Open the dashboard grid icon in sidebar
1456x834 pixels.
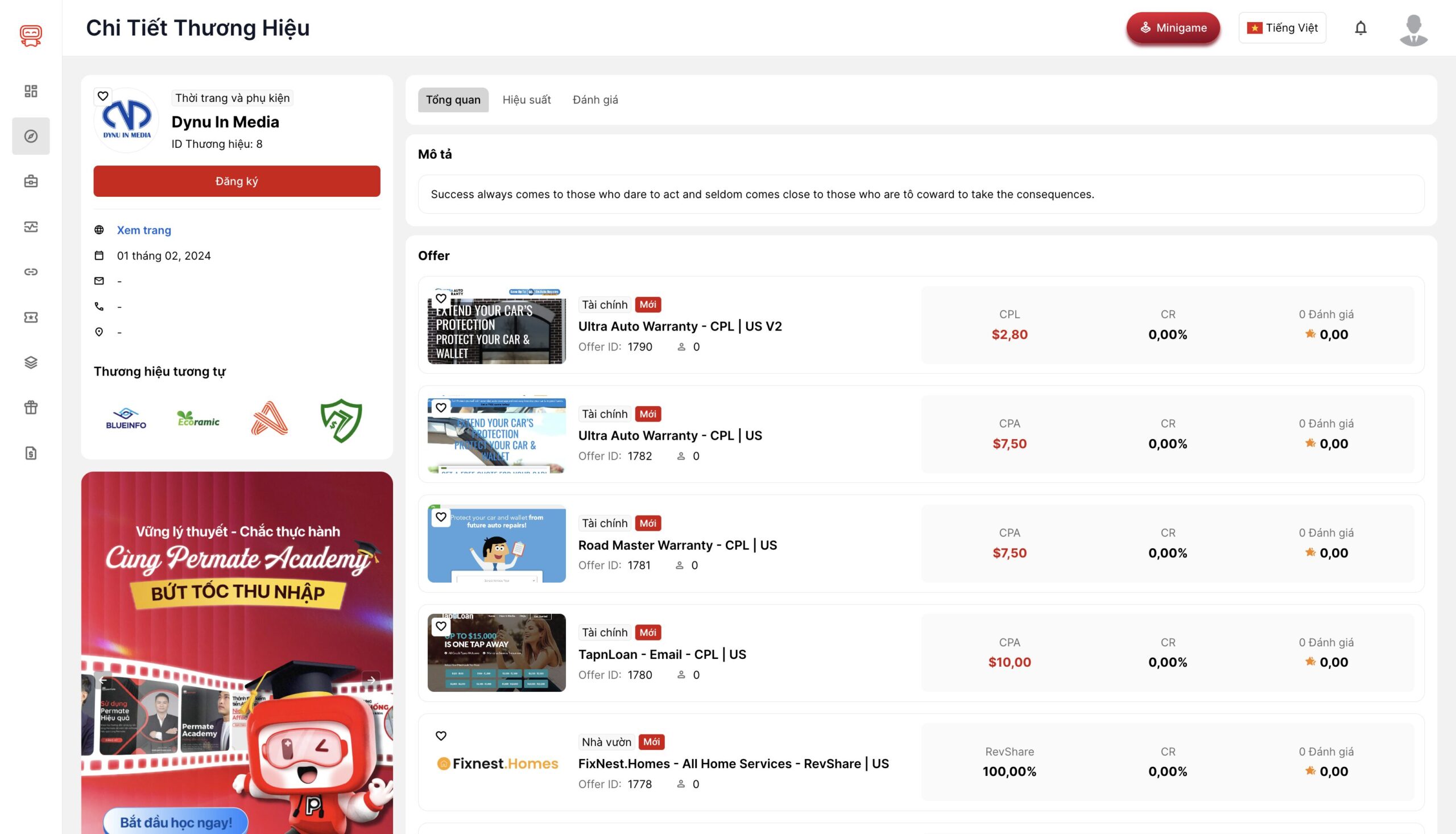tap(31, 91)
